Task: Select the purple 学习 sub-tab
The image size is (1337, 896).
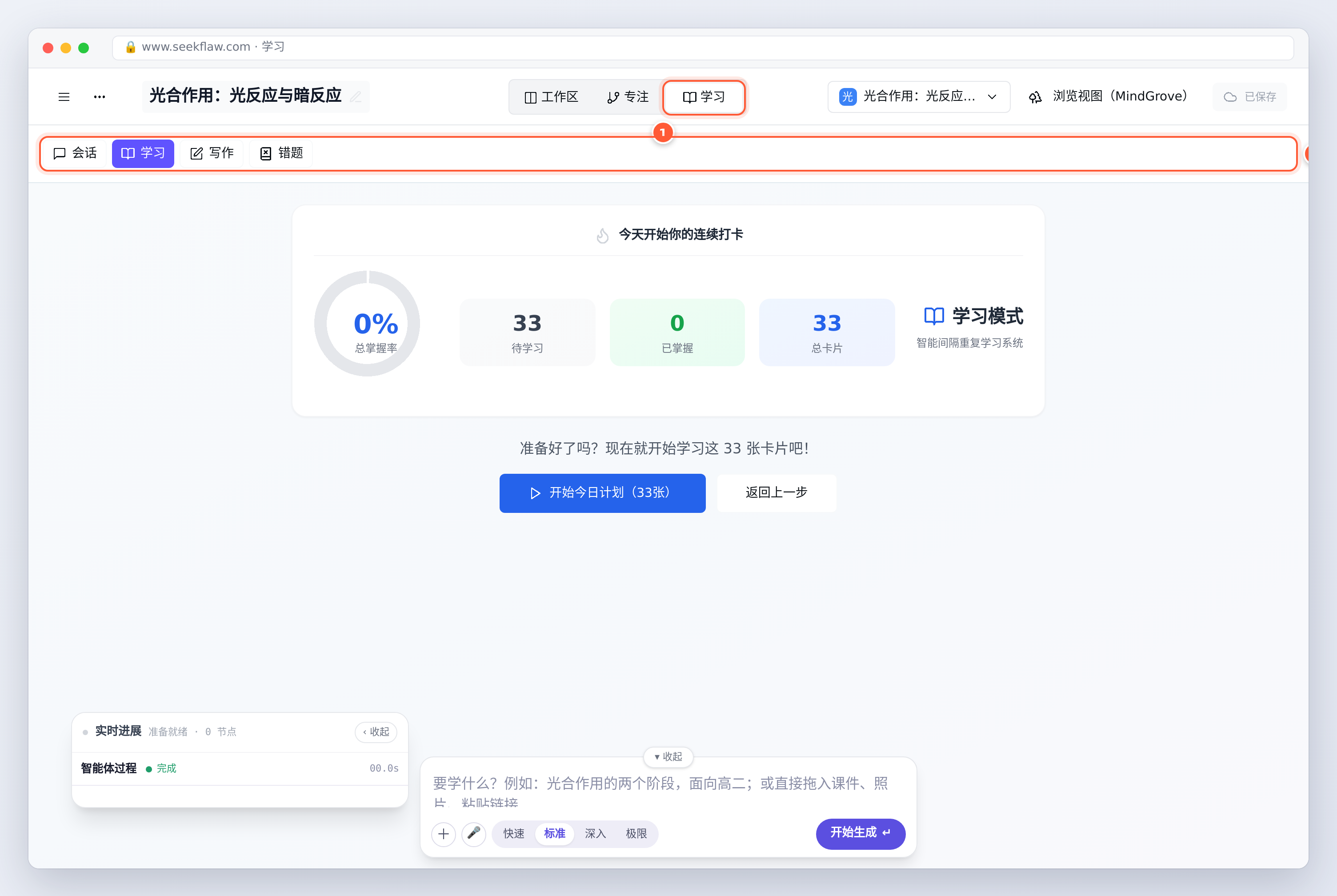Action: [143, 153]
